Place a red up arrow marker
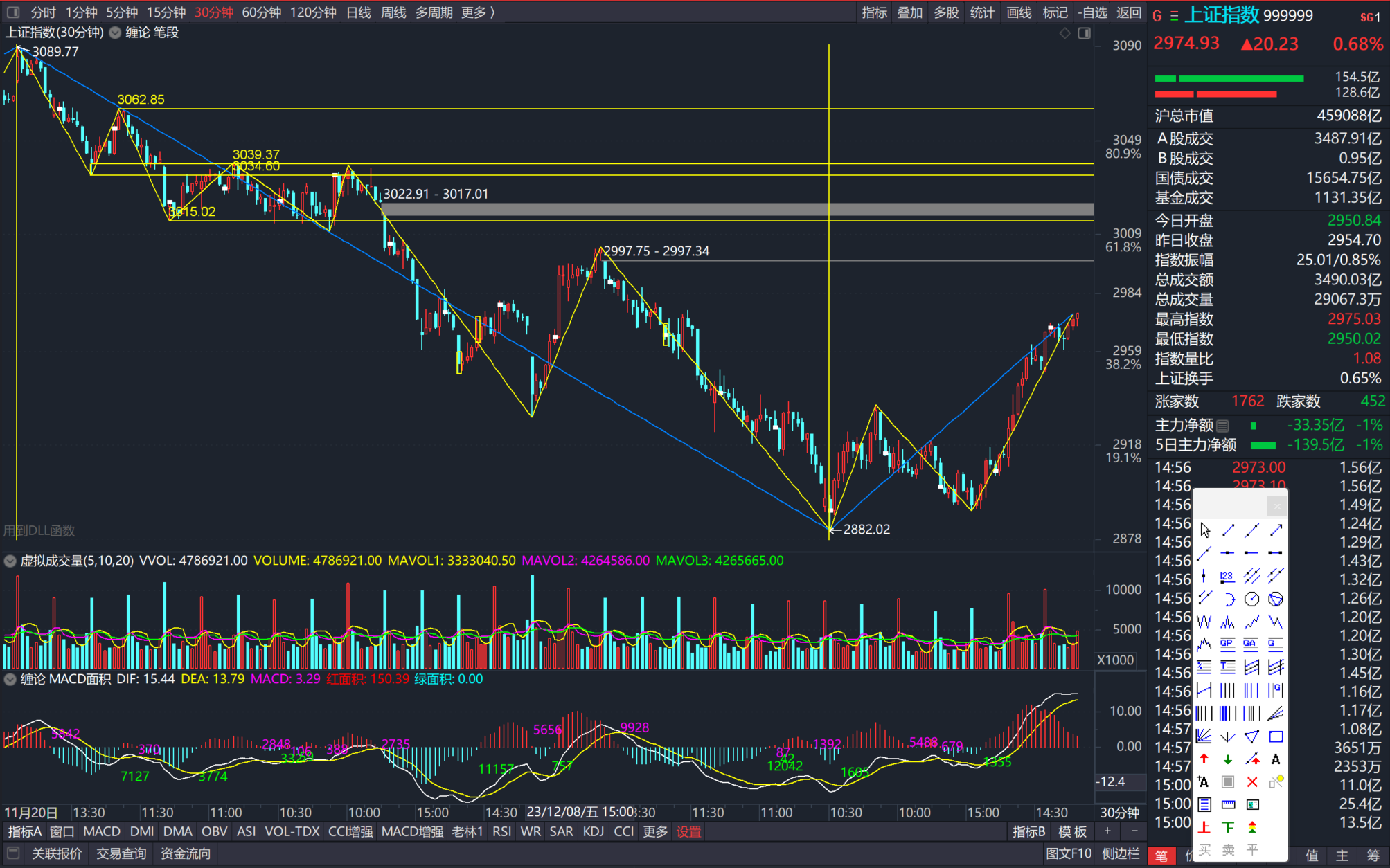The image size is (1390, 868). (1204, 759)
